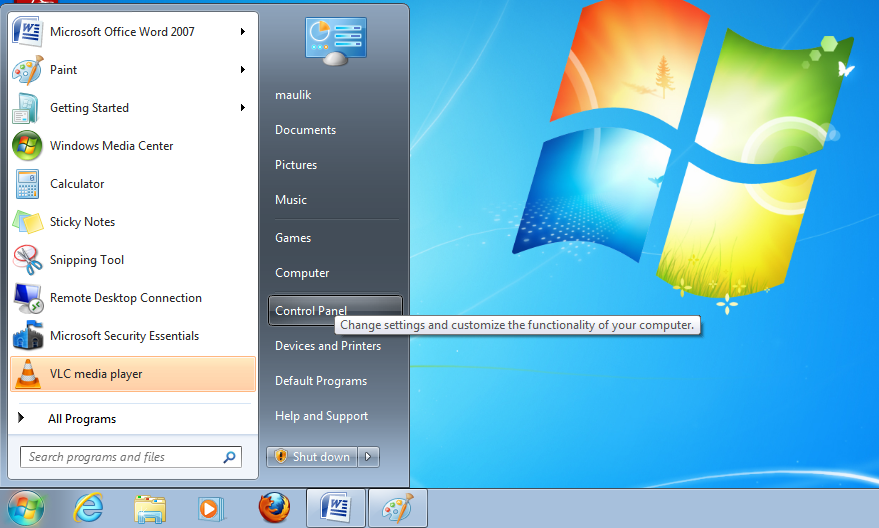Launch VLC media player cone icon
Image resolution: width=879 pixels, height=528 pixels.
point(27,374)
